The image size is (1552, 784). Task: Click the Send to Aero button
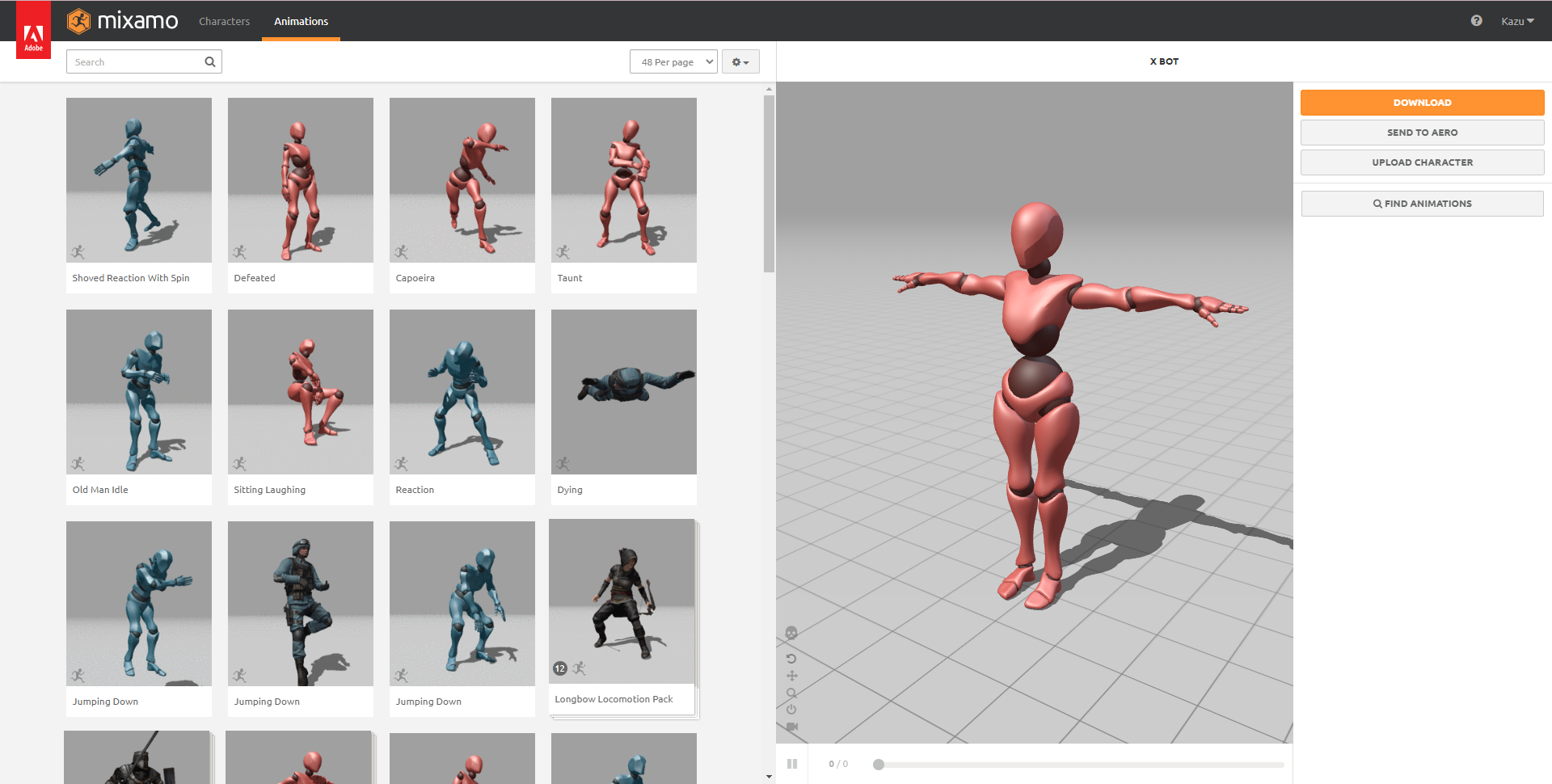coord(1422,133)
